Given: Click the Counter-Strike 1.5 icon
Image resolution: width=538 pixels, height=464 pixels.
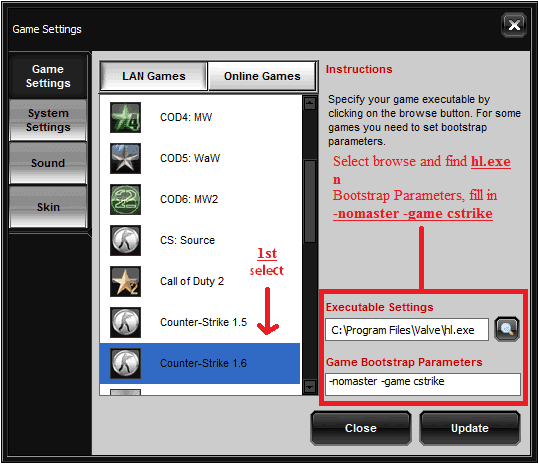Looking at the screenshot, I should 125,322.
